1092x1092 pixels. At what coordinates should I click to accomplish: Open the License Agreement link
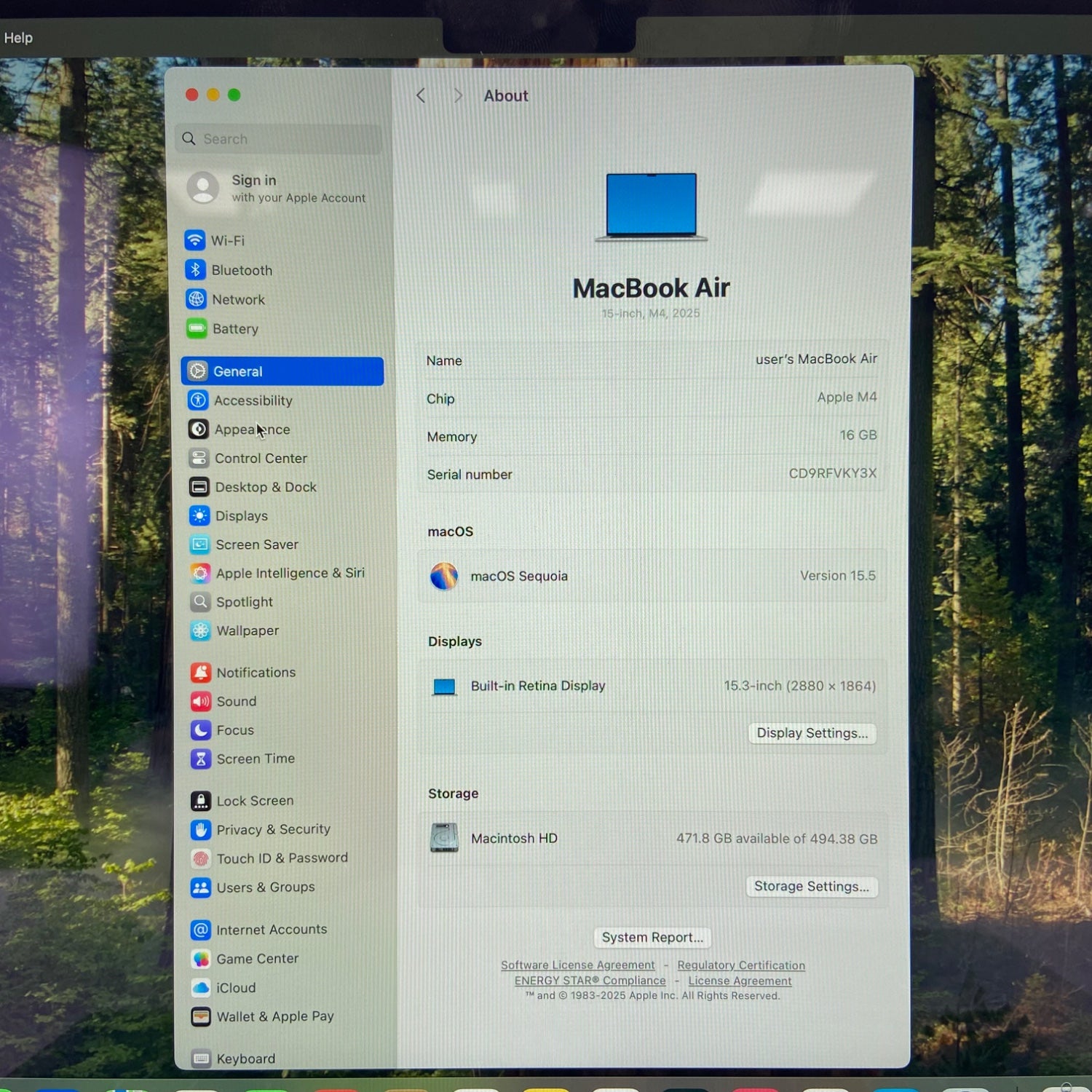tap(740, 981)
